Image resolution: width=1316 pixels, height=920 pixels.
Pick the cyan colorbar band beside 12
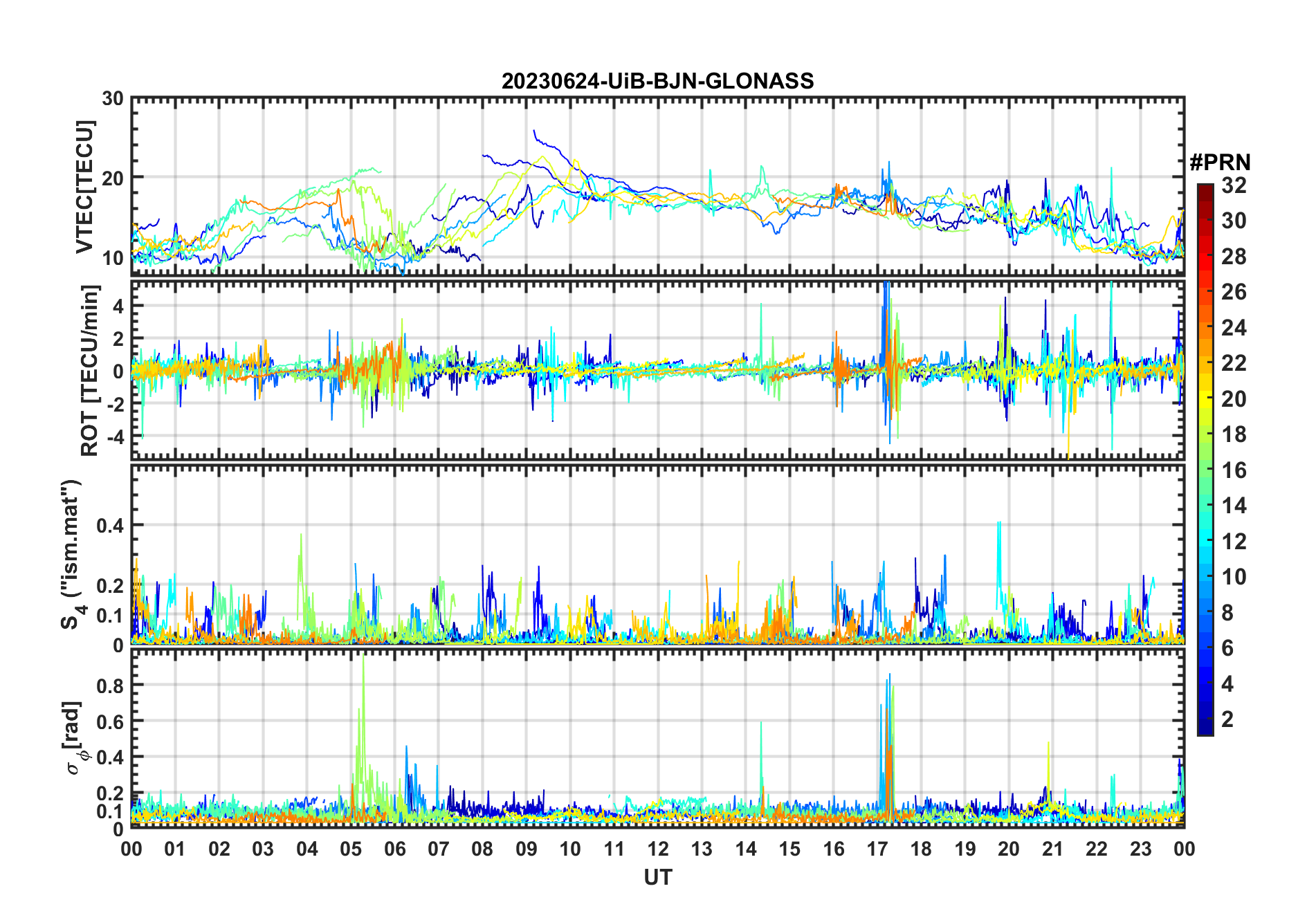(1205, 541)
